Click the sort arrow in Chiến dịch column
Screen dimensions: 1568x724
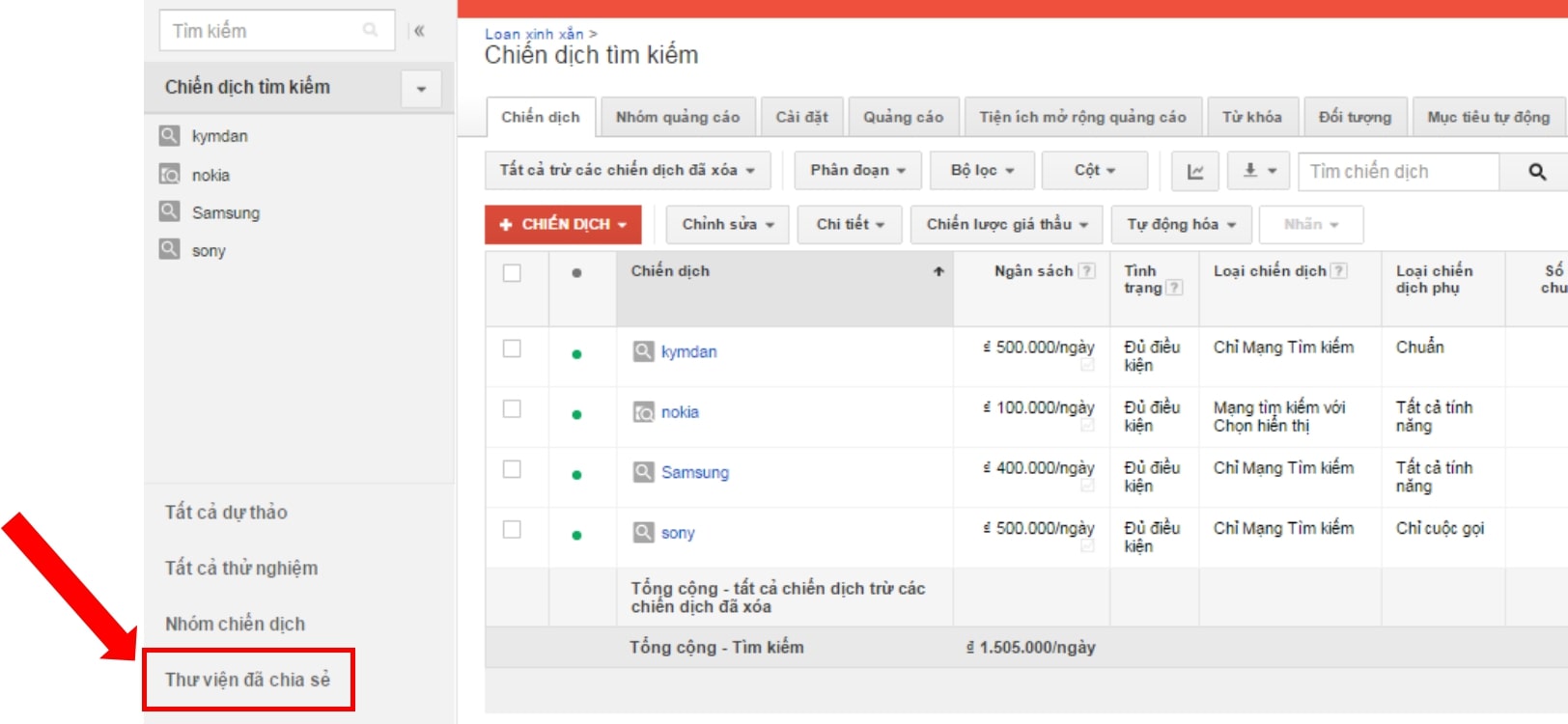[938, 271]
